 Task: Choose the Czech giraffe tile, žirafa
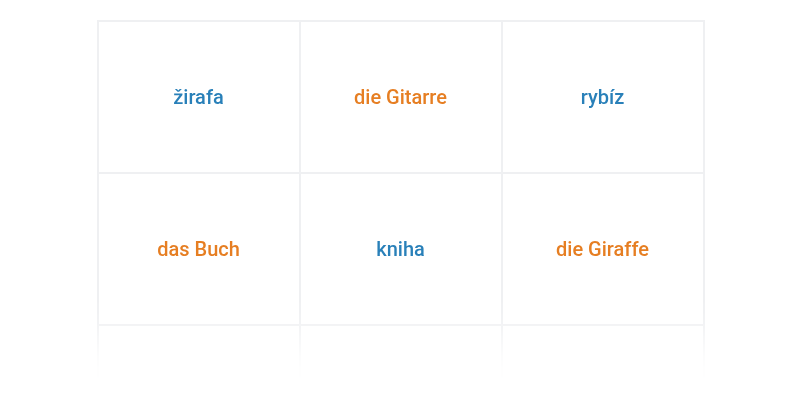coord(199,97)
